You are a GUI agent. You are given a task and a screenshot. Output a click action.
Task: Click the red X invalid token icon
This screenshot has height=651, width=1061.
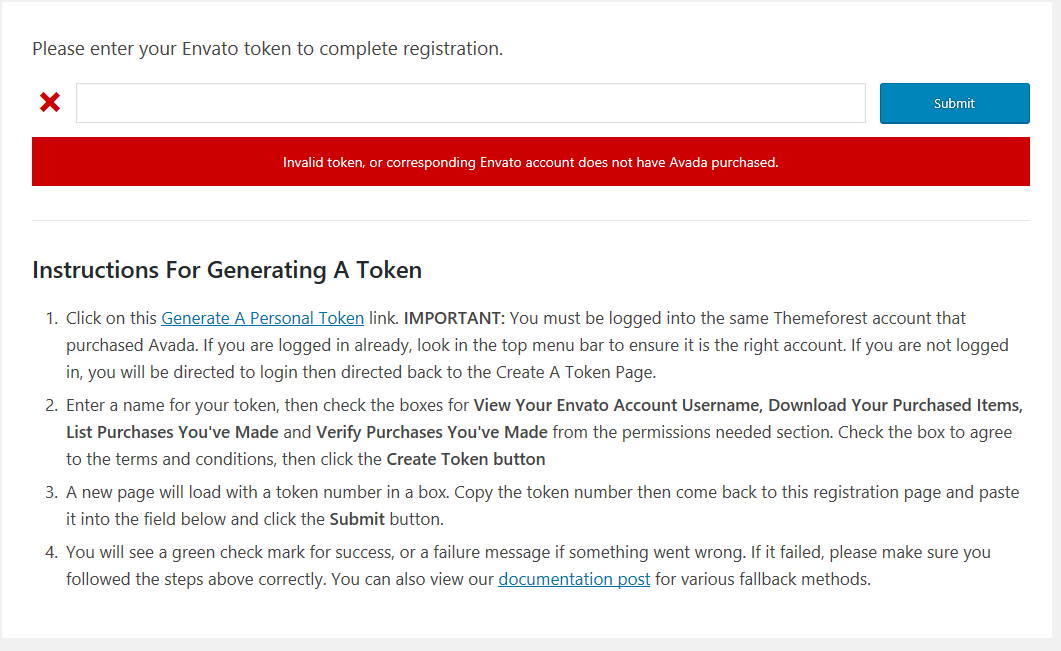pyautogui.click(x=50, y=102)
